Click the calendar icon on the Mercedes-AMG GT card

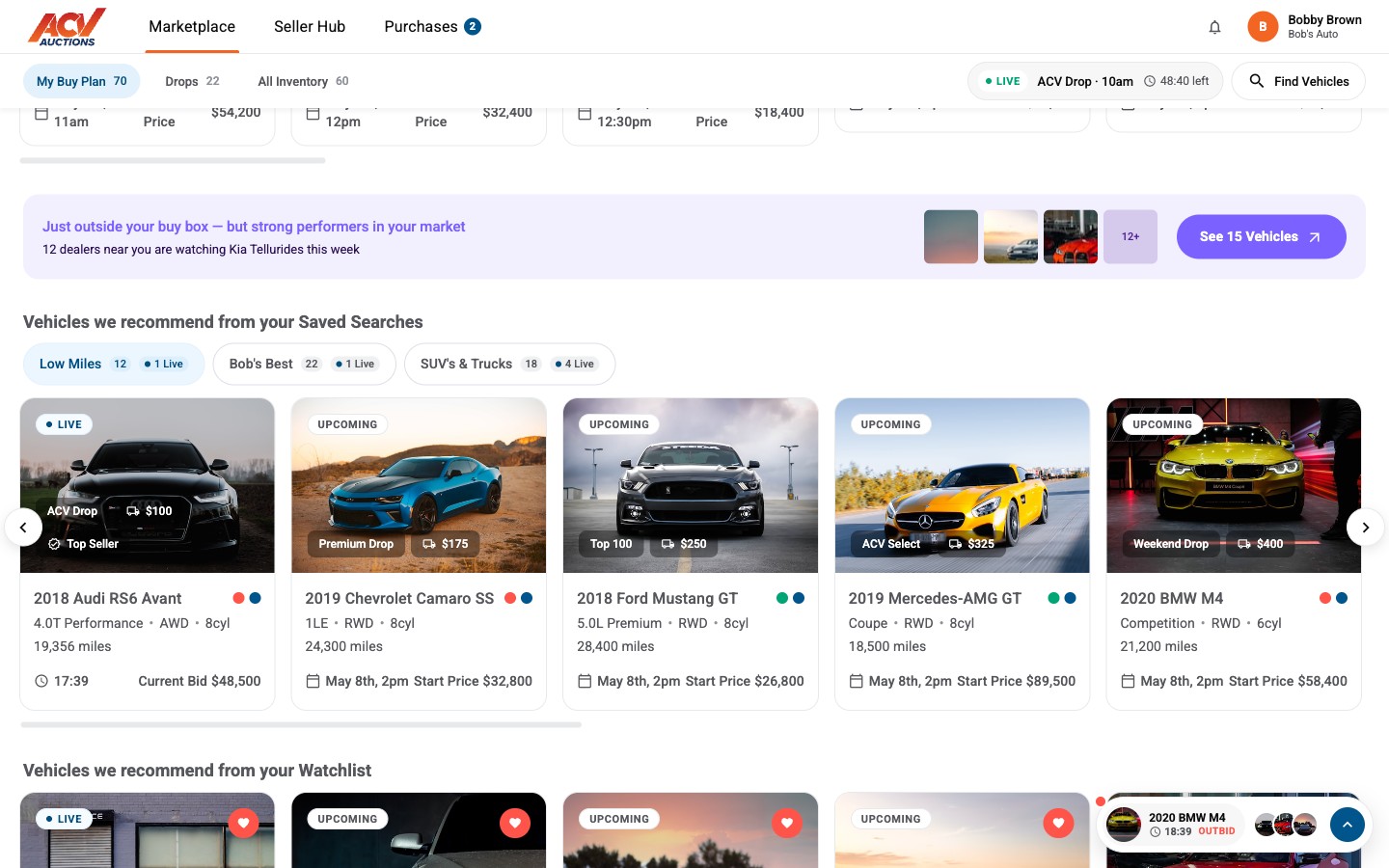pyautogui.click(x=856, y=681)
